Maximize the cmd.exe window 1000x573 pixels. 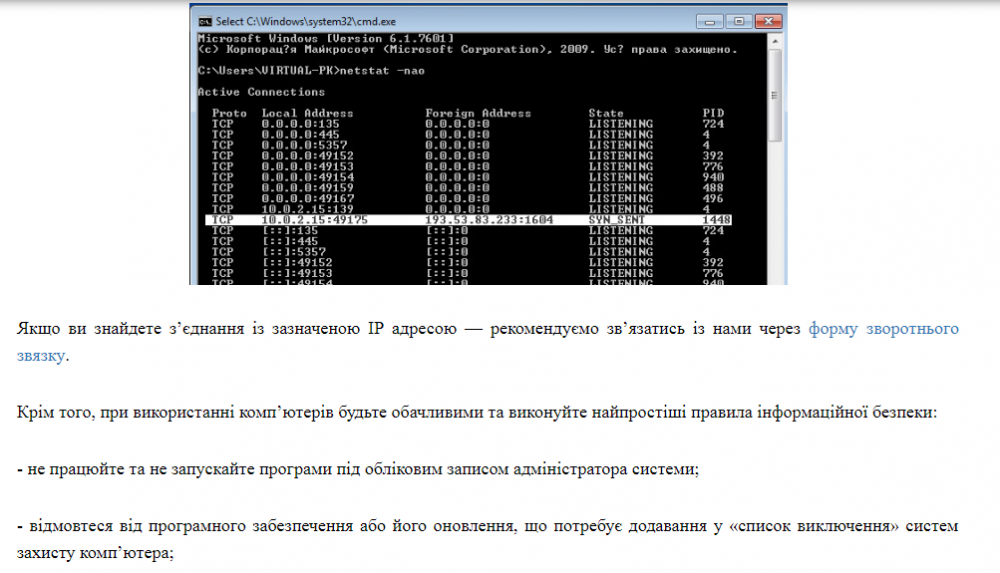[739, 21]
